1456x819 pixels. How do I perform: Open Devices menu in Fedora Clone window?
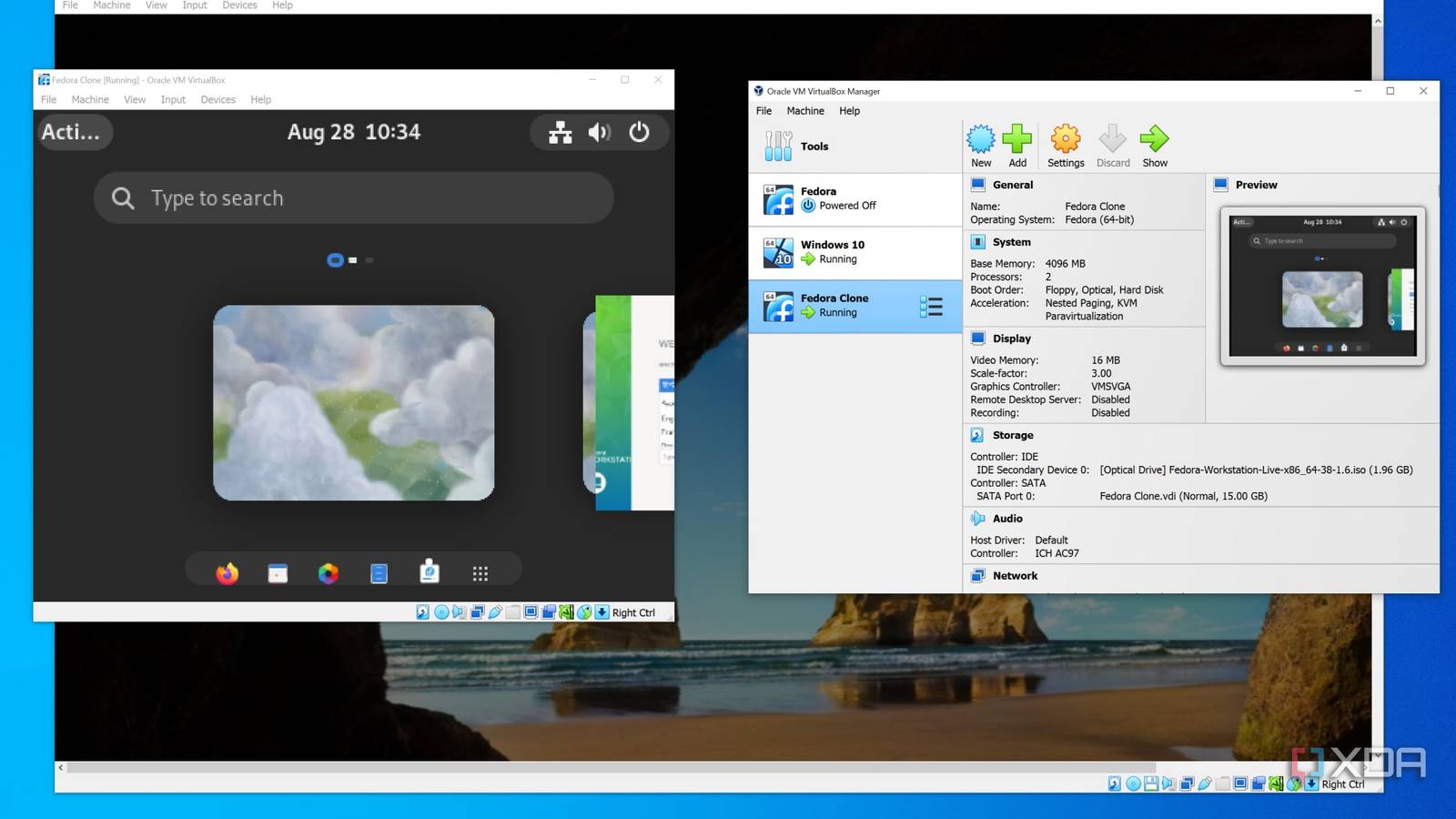[218, 99]
